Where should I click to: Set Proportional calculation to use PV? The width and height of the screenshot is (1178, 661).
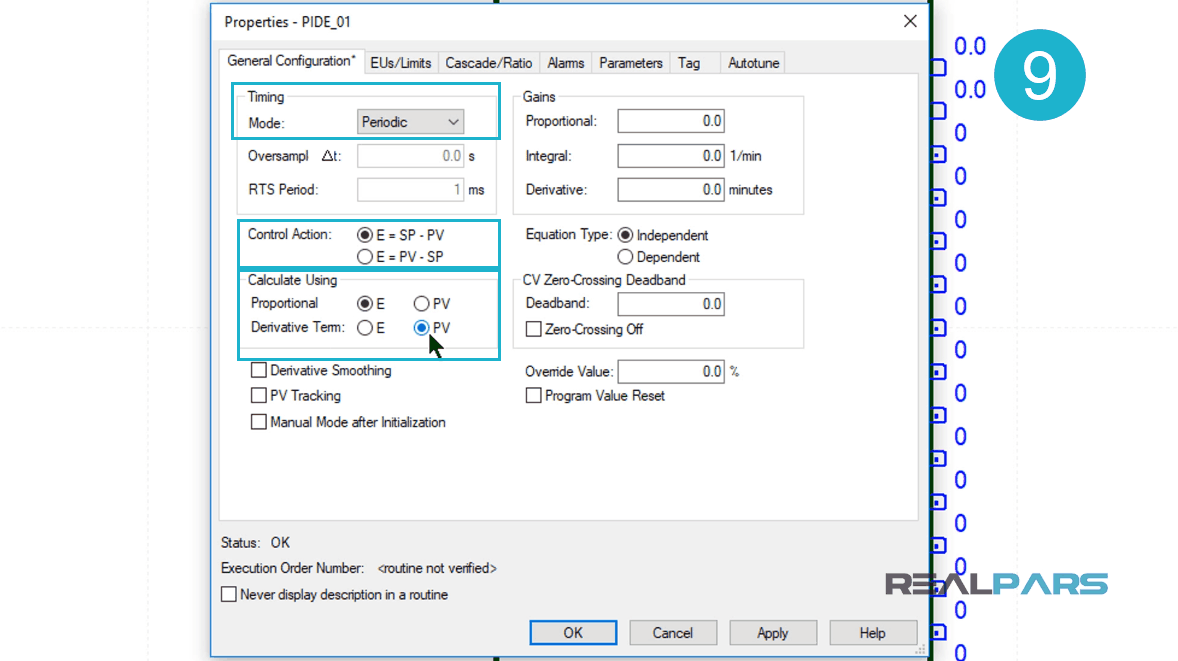pyautogui.click(x=421, y=303)
